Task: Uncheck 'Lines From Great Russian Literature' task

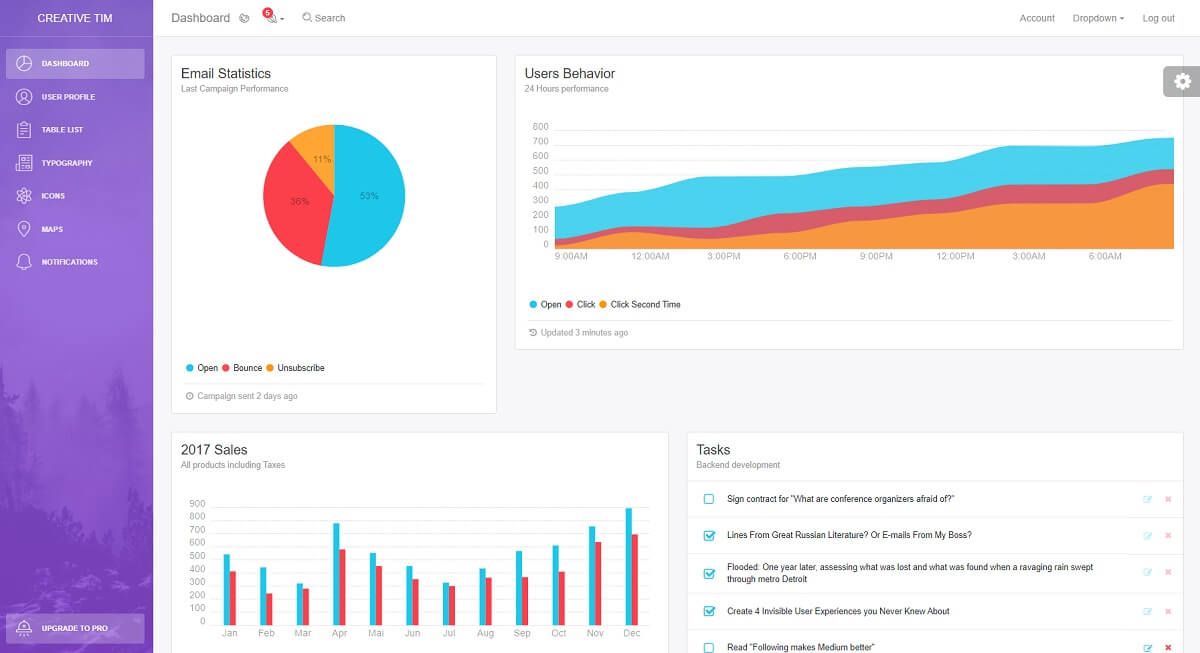Action: (x=708, y=533)
